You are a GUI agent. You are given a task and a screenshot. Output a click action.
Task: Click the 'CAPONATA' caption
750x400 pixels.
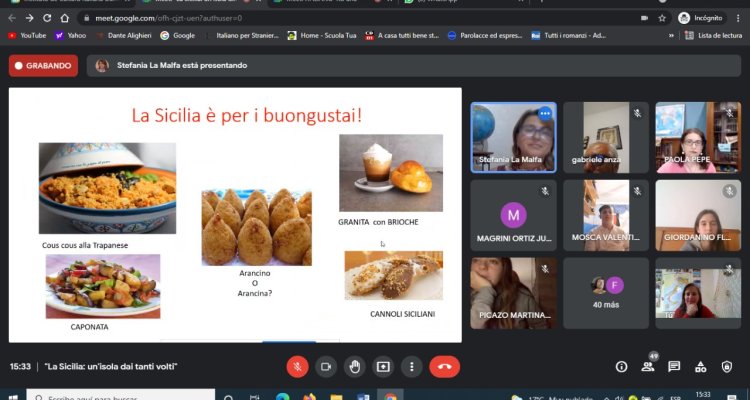[89, 327]
